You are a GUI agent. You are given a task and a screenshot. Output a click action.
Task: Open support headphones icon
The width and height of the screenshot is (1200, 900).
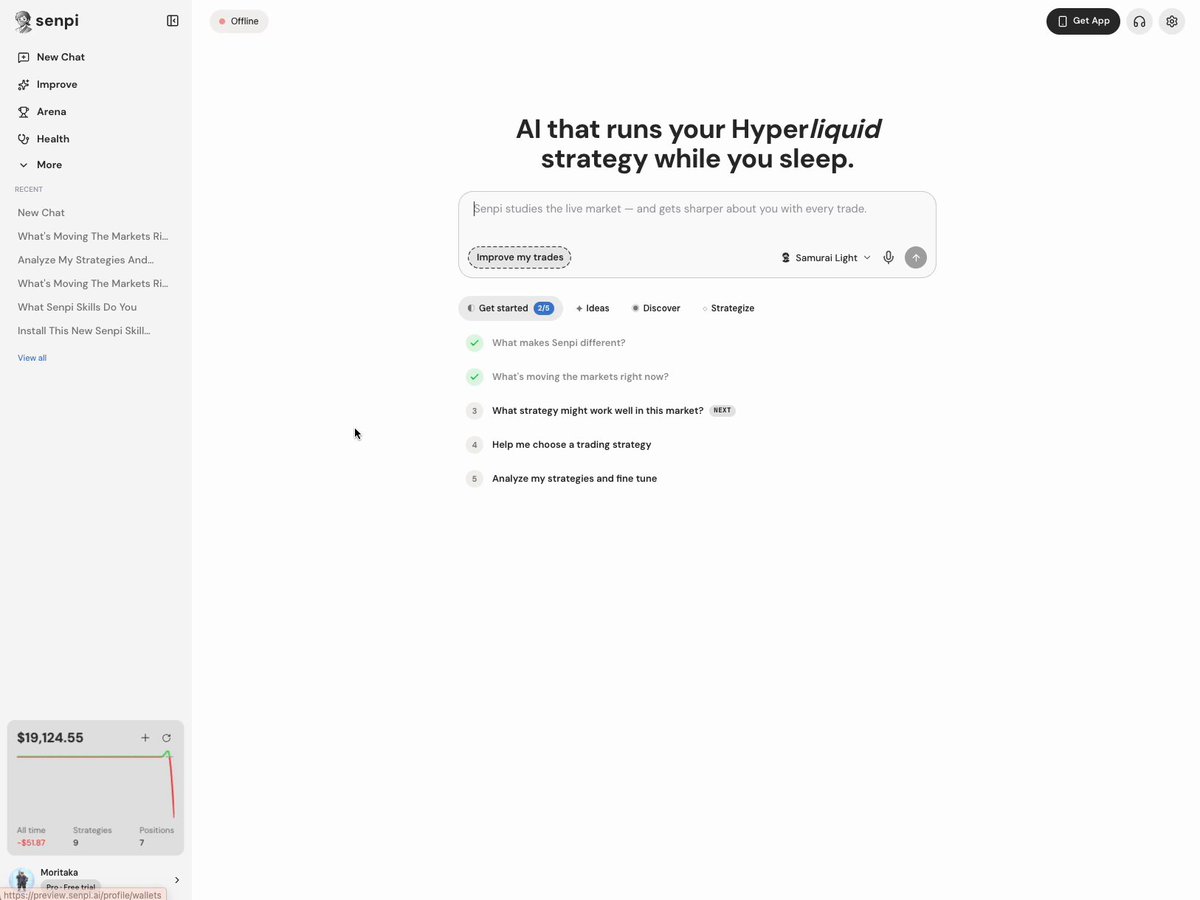pyautogui.click(x=1139, y=21)
